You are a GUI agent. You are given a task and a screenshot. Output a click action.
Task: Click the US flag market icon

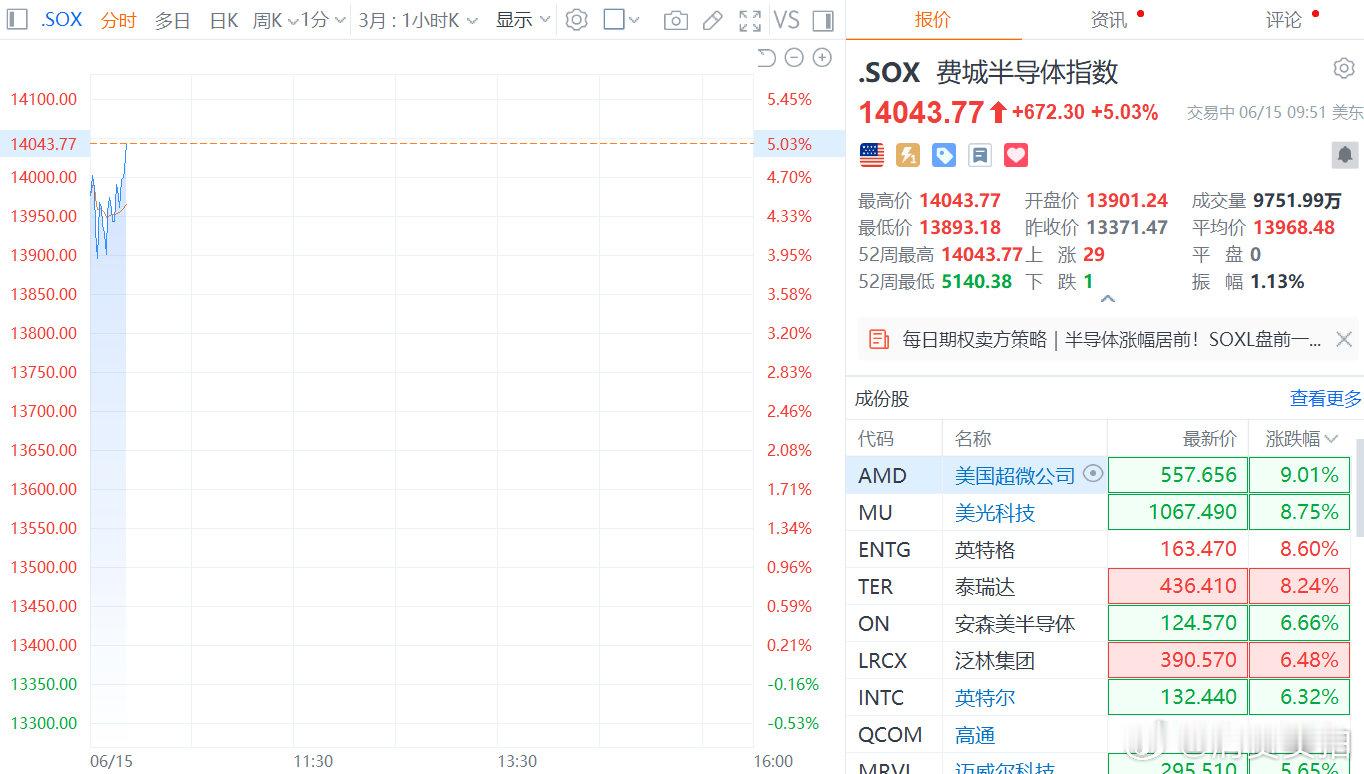pyautogui.click(x=872, y=155)
